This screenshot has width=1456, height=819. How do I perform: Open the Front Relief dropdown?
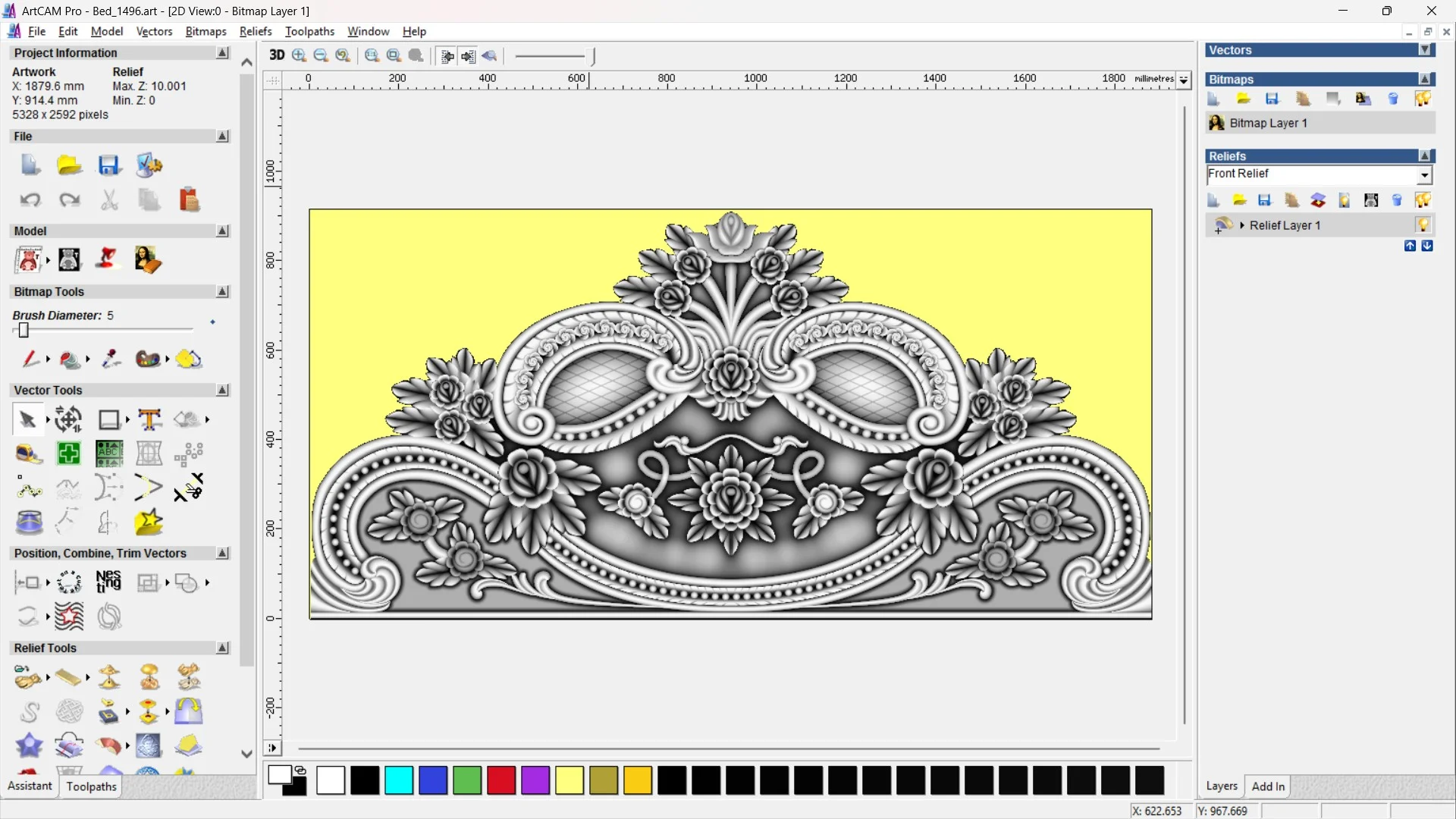1424,175
